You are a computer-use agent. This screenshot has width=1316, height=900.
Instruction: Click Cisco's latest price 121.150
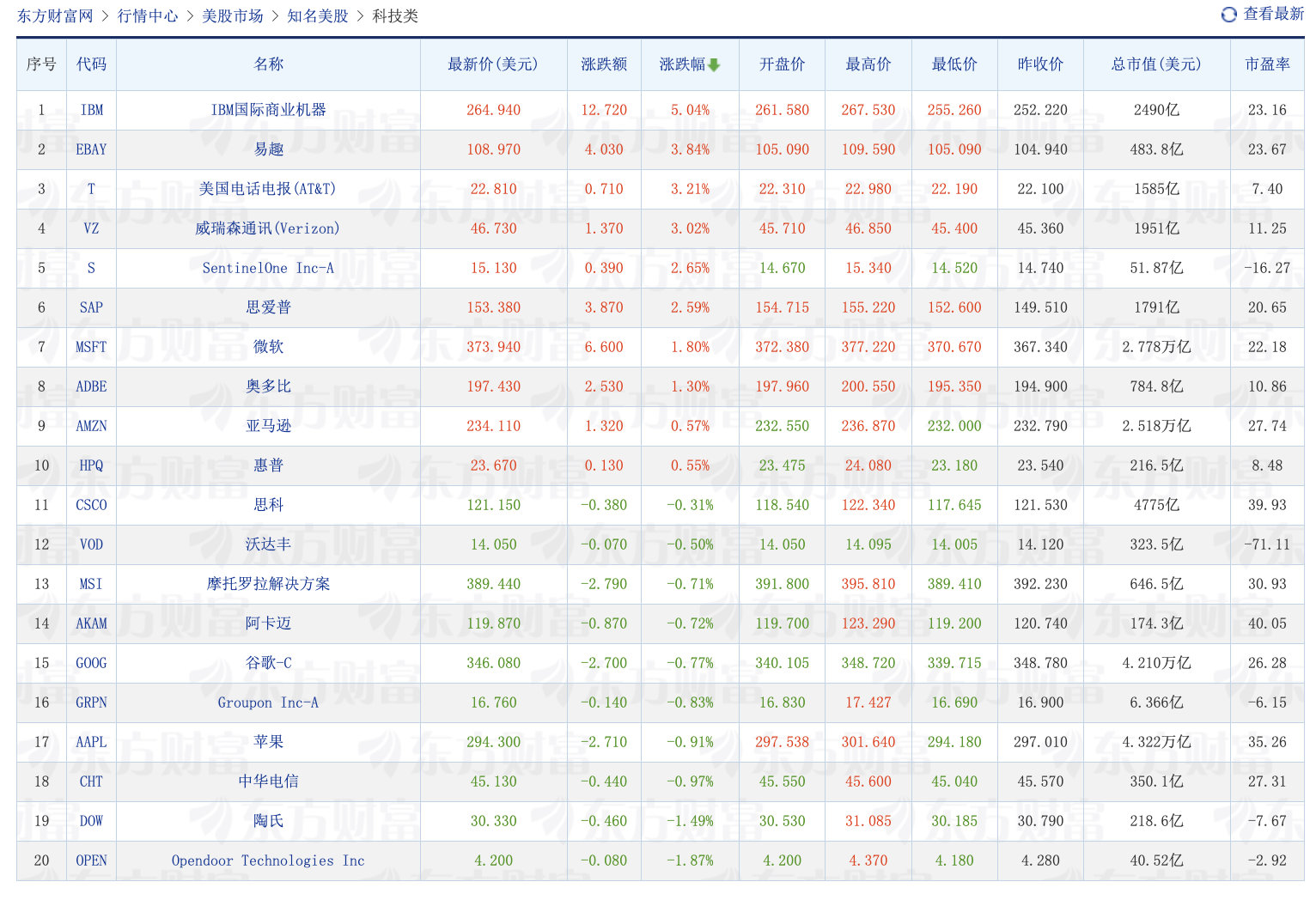[493, 505]
